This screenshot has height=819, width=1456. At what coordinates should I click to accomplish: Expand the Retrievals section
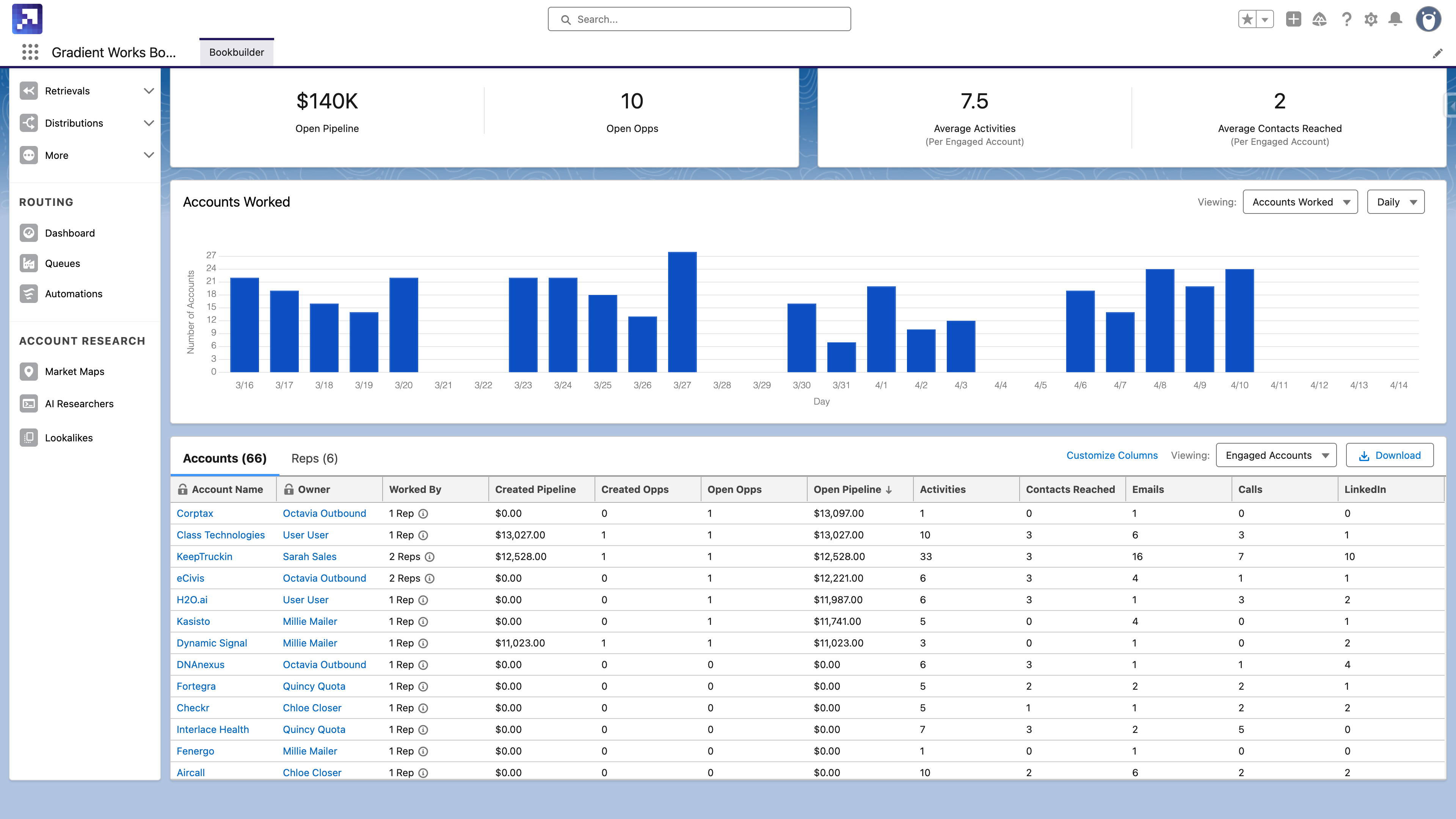pos(149,91)
